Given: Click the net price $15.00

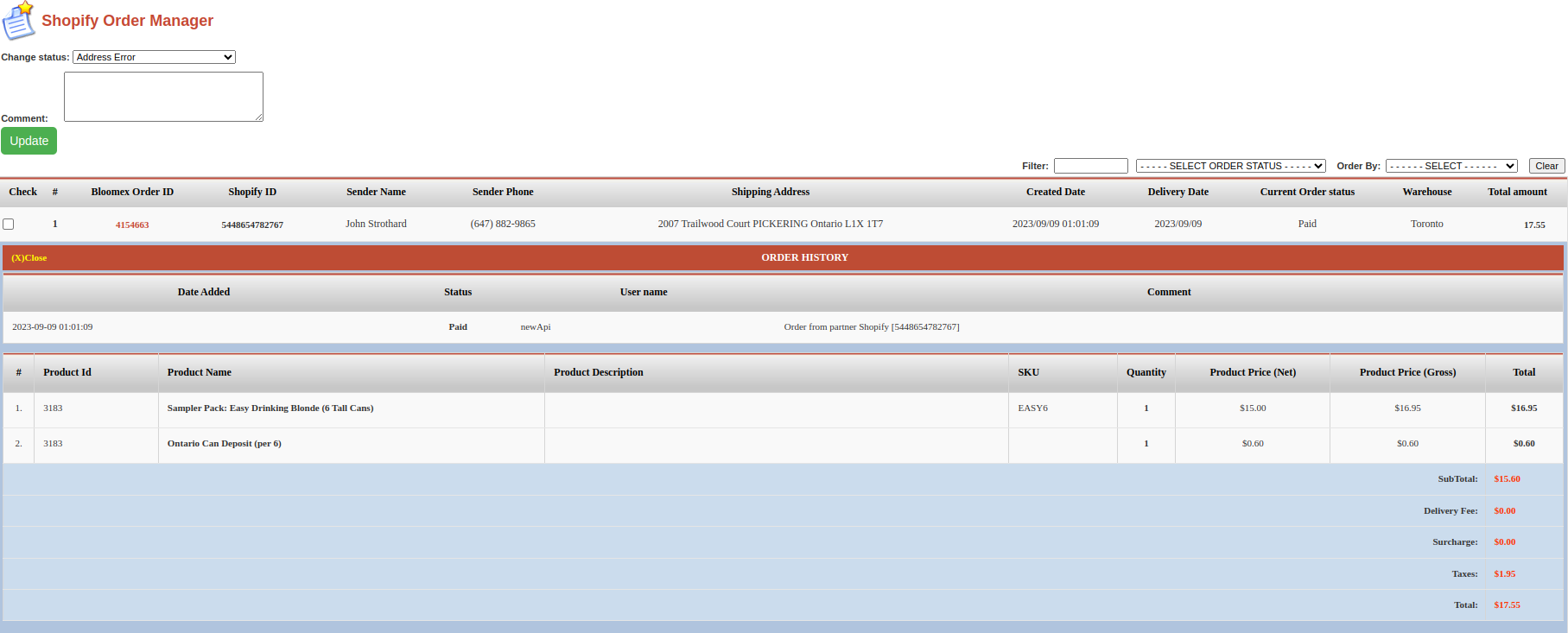Looking at the screenshot, I should click(1253, 408).
